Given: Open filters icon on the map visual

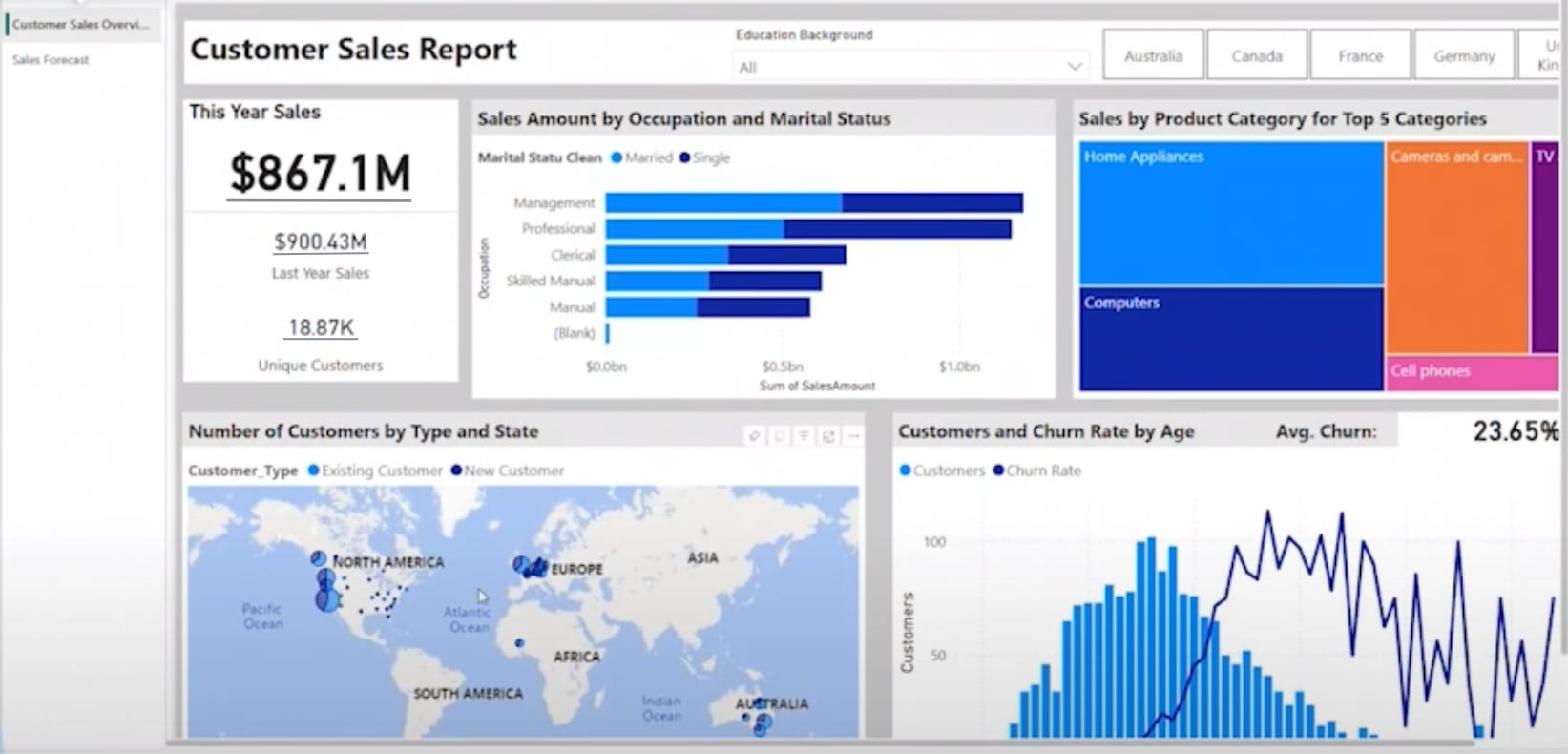Looking at the screenshot, I should 805,436.
